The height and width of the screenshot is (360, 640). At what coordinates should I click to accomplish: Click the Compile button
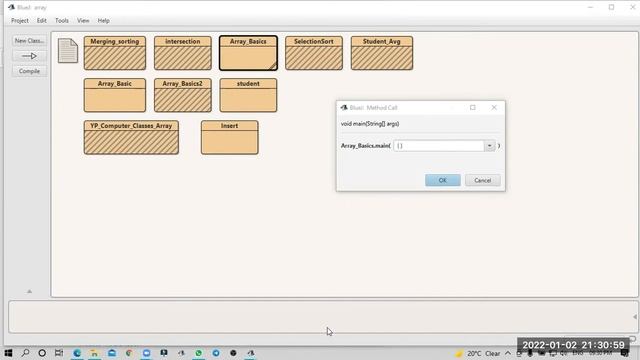pos(29,71)
